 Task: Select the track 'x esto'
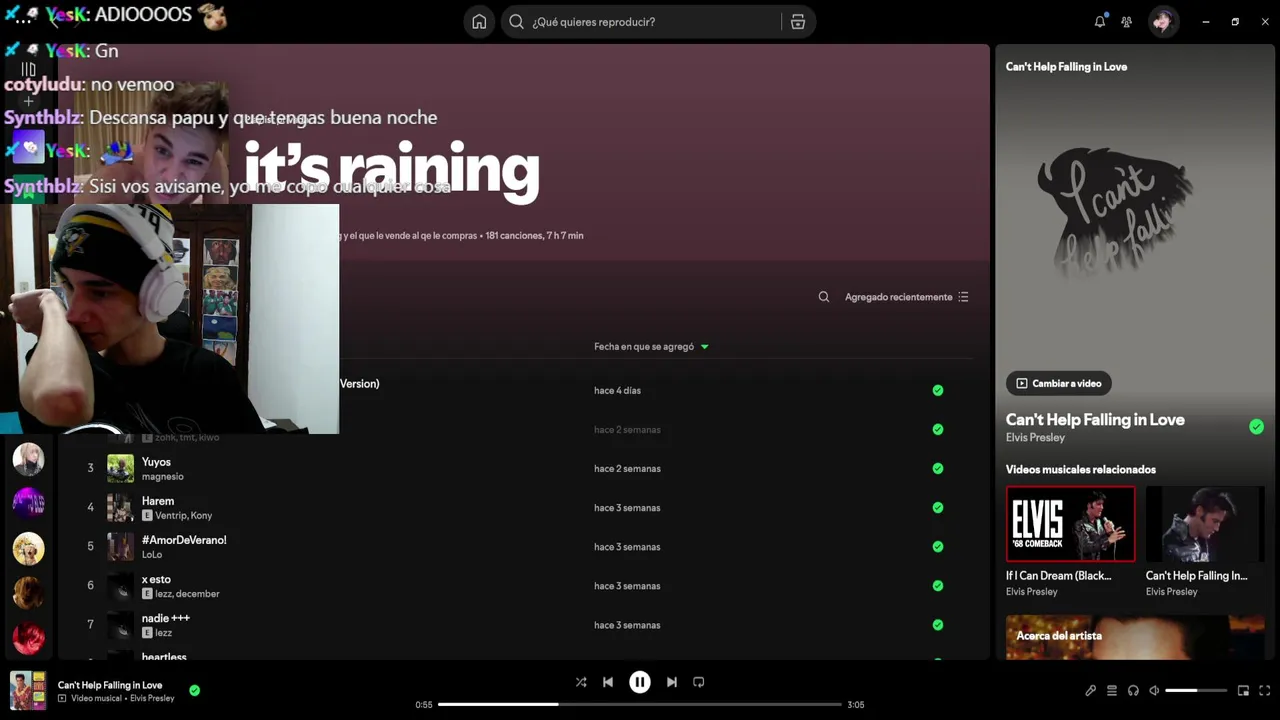[156, 579]
